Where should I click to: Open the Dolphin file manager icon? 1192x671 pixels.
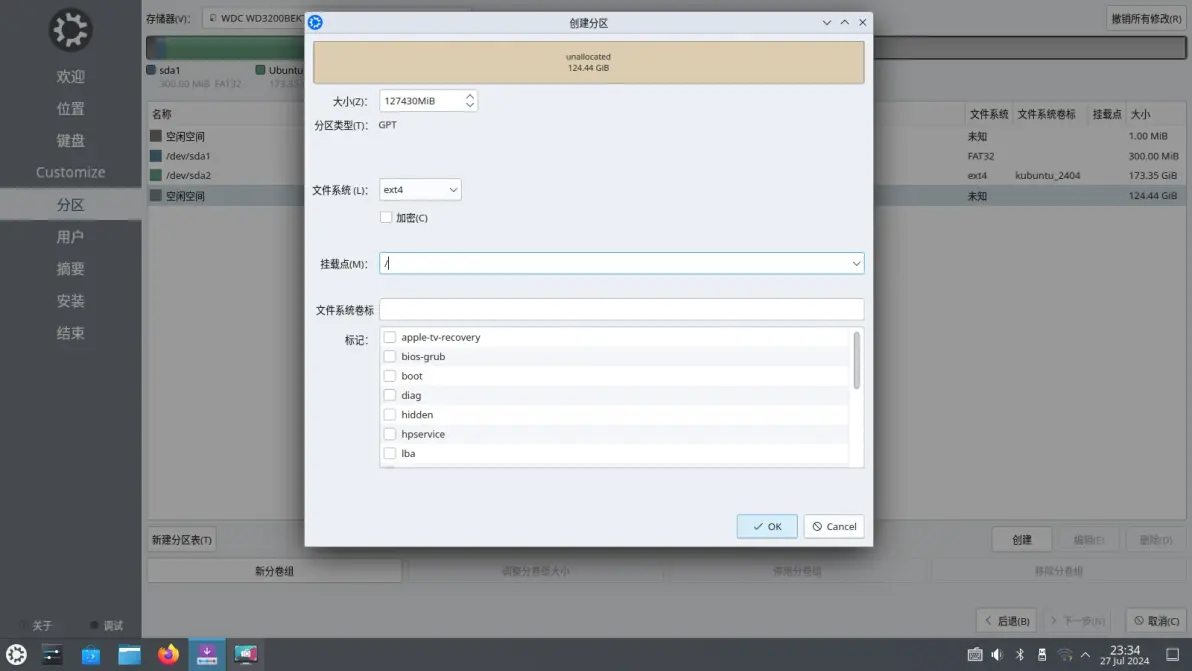(129, 654)
